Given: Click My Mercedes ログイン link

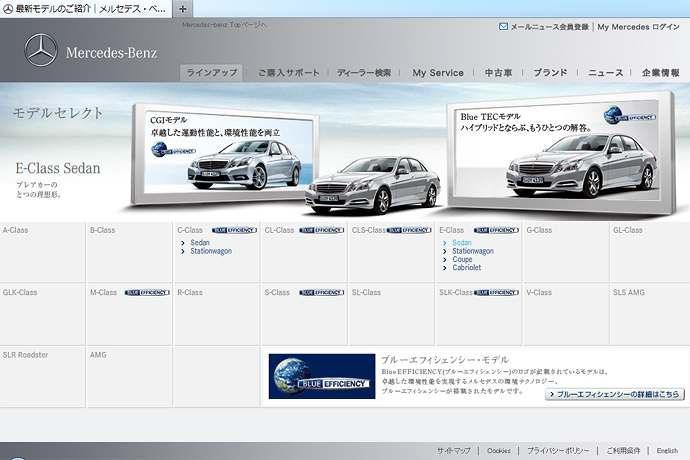Looking at the screenshot, I should coord(639,27).
